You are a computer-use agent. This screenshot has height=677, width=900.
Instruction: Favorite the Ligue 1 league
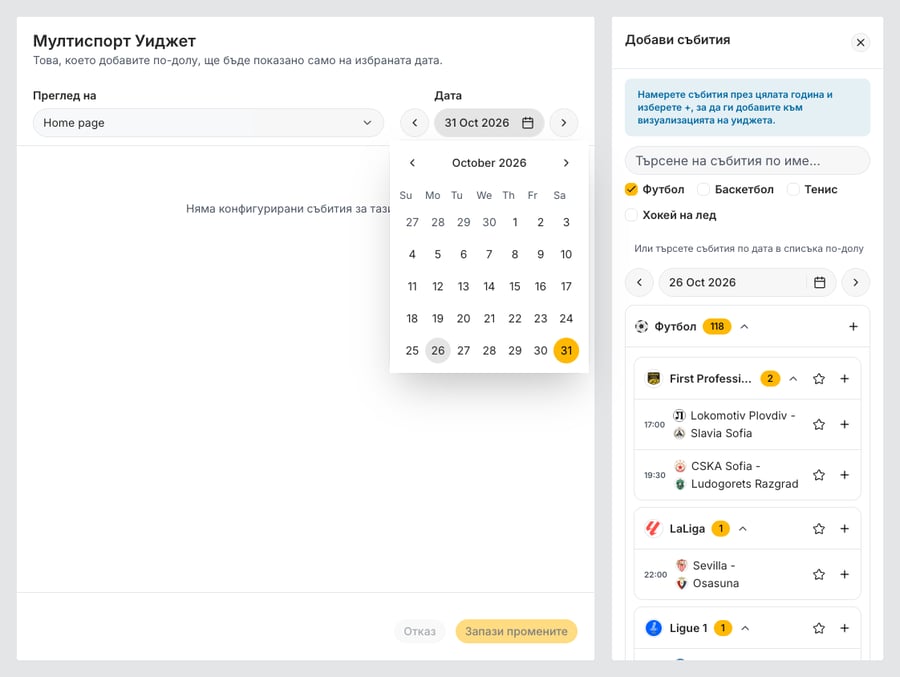[x=818, y=628]
